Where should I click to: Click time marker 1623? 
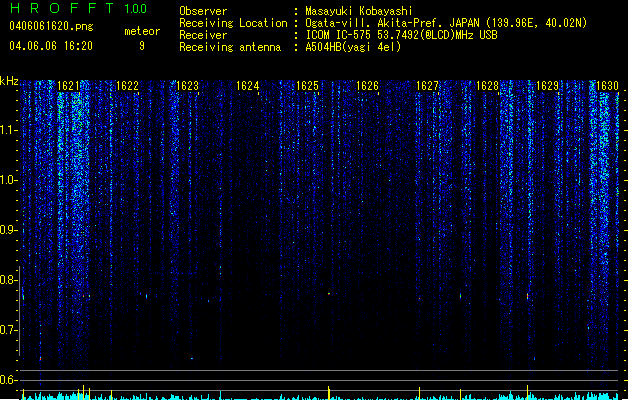click(187, 86)
